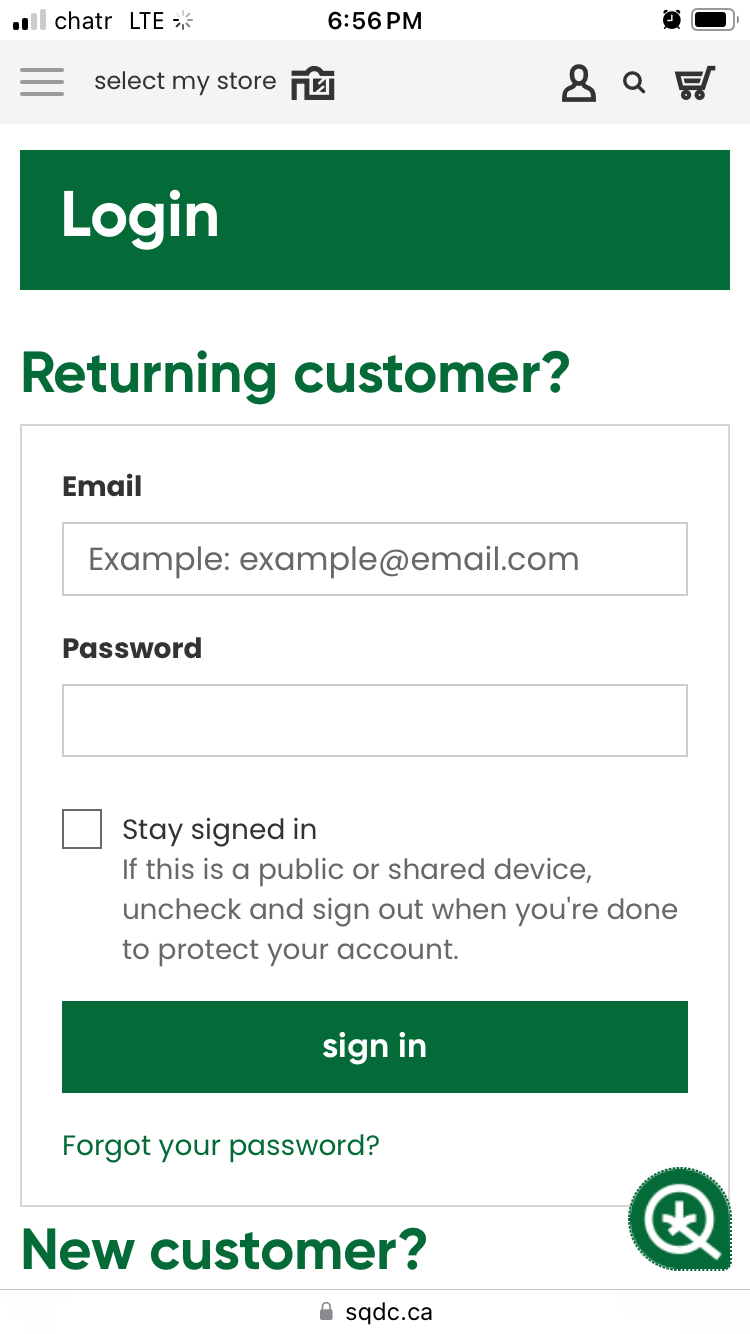Check the Stay signed in box

[82, 829]
